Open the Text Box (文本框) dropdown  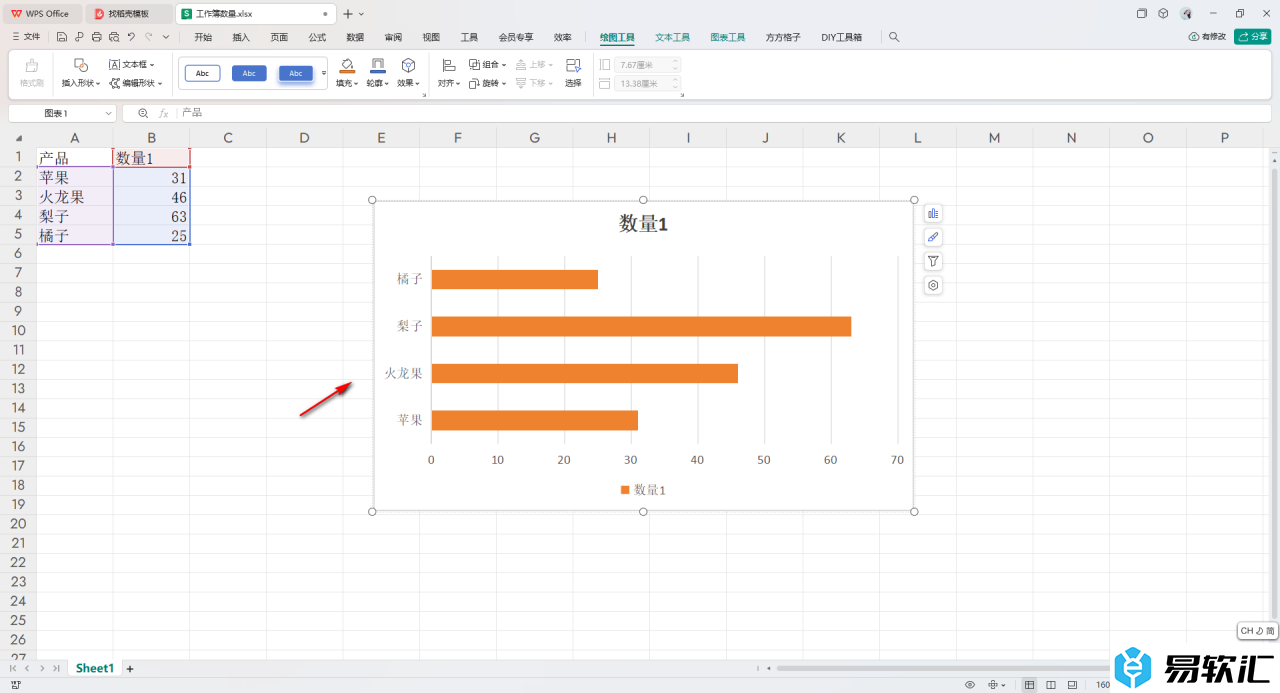[x=132, y=64]
